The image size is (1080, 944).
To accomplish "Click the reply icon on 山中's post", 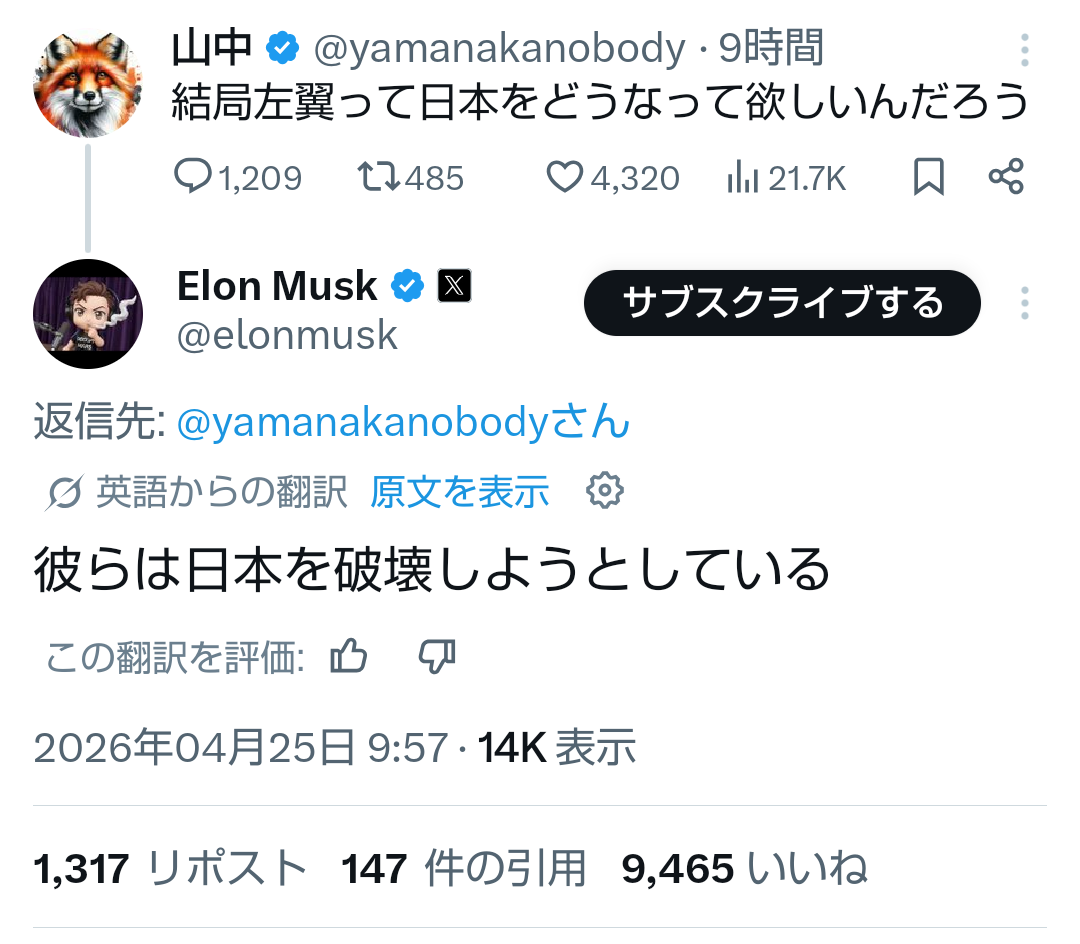I will [x=191, y=178].
